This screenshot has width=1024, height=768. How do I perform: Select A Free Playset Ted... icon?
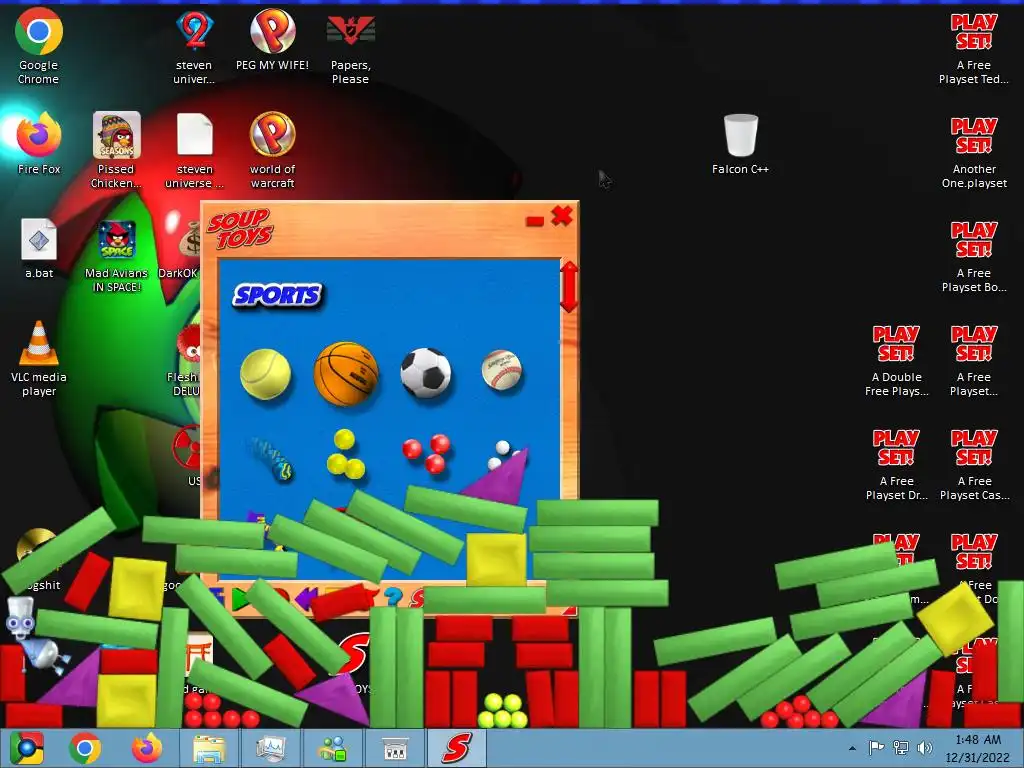point(974,49)
